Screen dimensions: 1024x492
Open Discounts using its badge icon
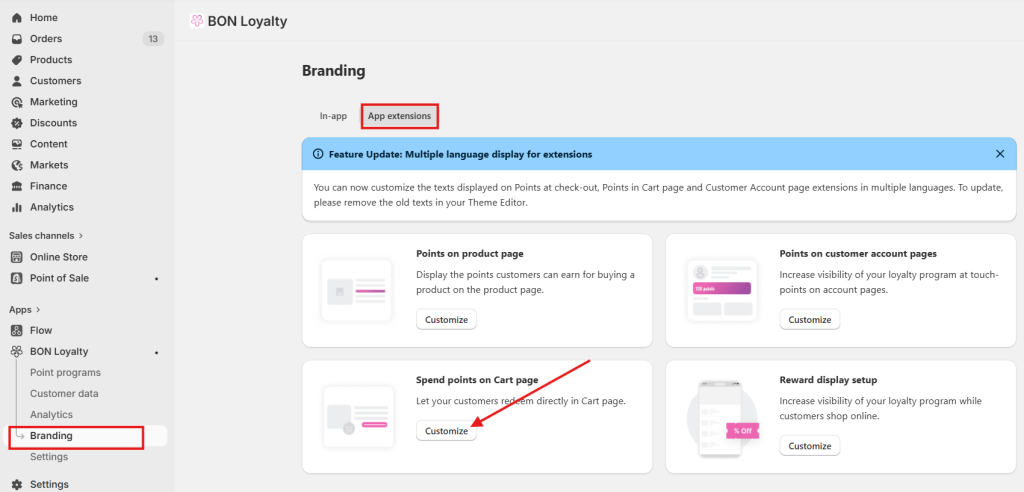click(17, 123)
